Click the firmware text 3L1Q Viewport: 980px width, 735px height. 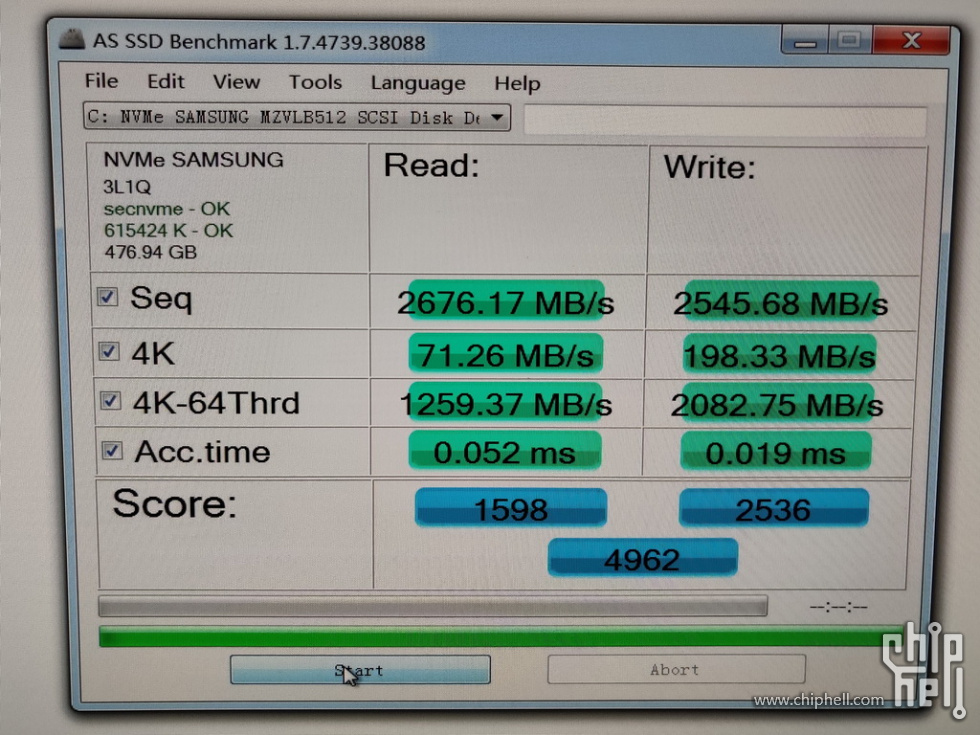click(x=127, y=187)
